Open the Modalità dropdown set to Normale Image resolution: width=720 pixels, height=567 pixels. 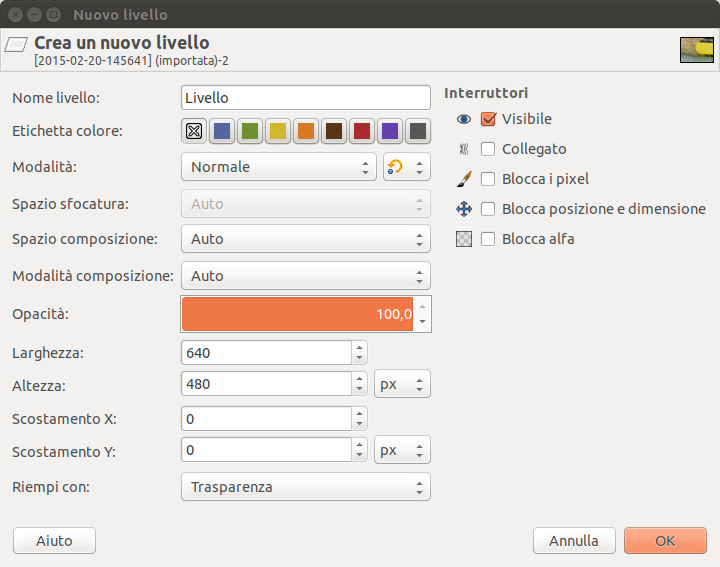pos(278,167)
